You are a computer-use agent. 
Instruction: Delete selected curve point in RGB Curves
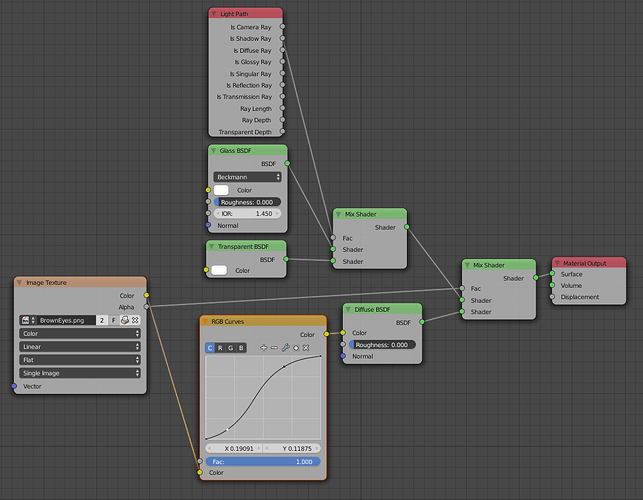(x=306, y=348)
